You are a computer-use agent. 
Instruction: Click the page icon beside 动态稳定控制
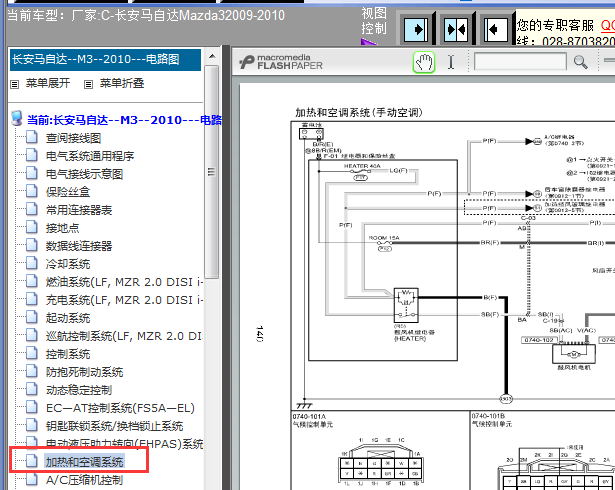[x=32, y=390]
